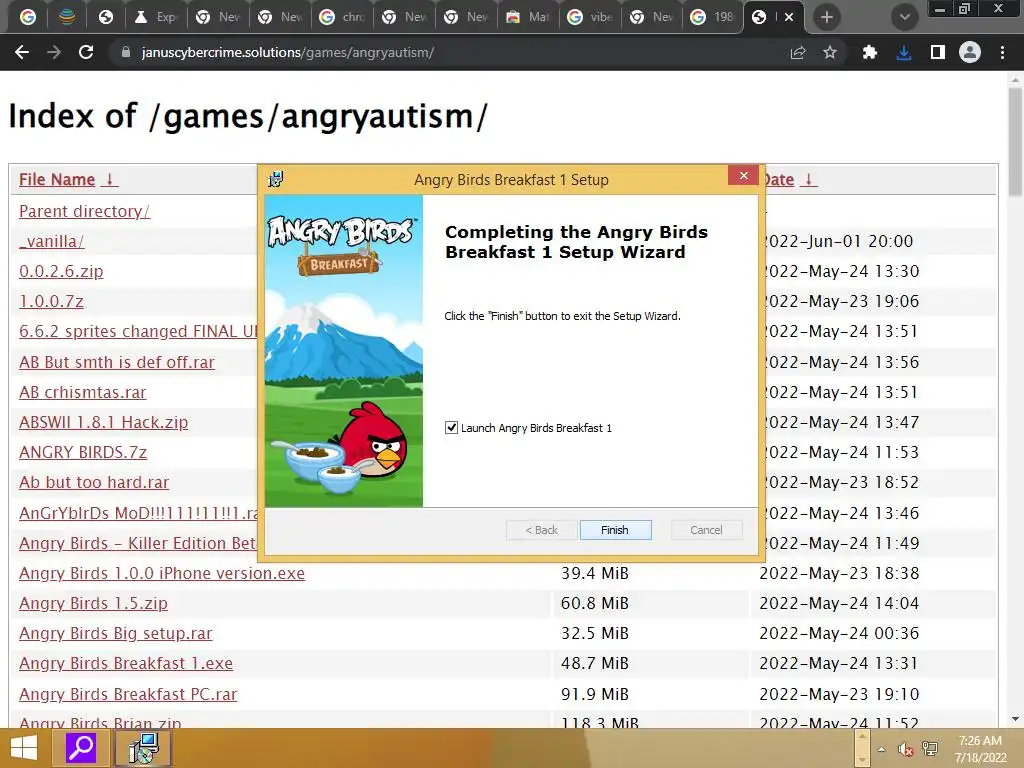Toggle the side panel icon

[937, 52]
